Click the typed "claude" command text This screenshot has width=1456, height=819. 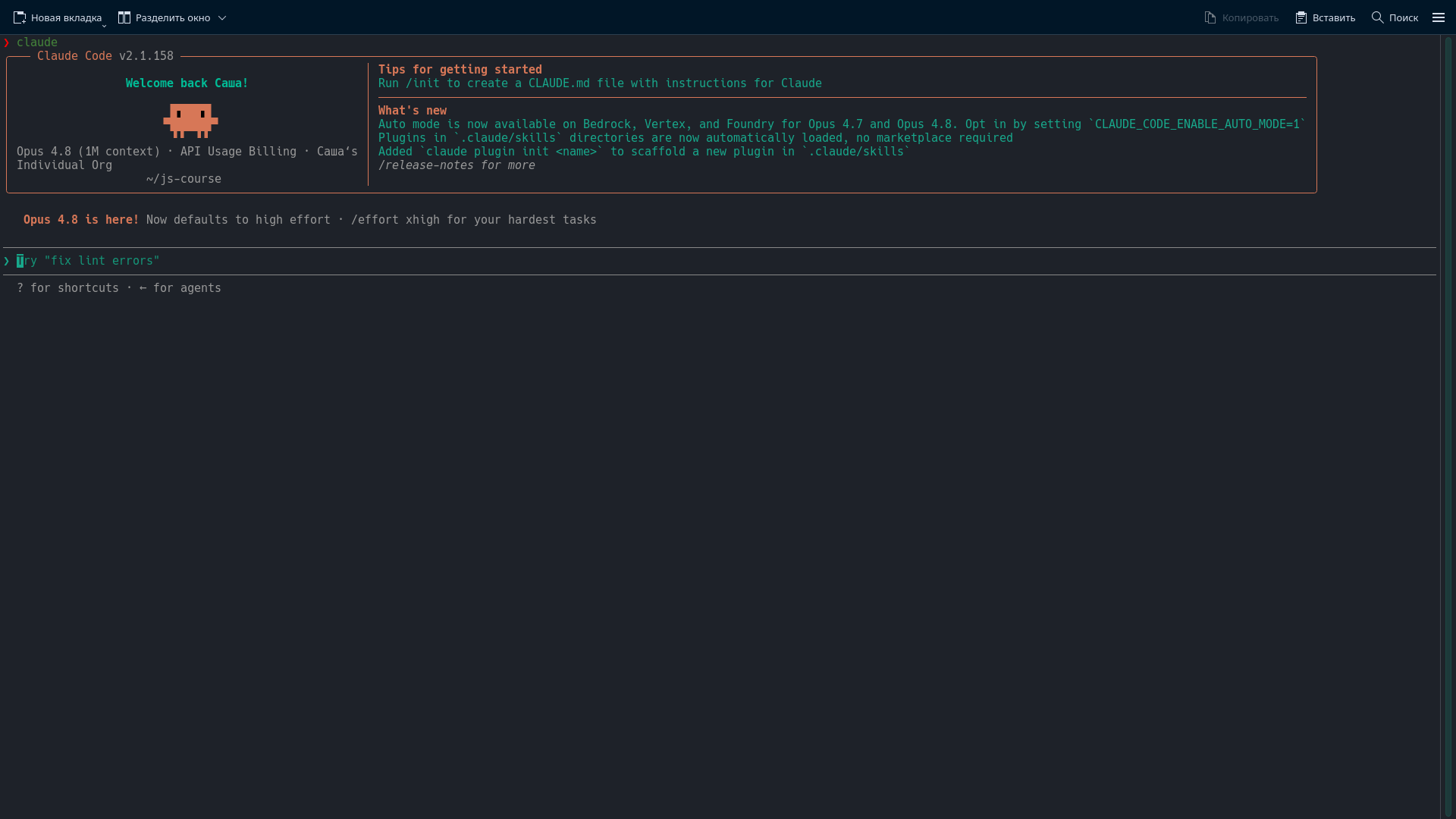pyautogui.click(x=37, y=42)
